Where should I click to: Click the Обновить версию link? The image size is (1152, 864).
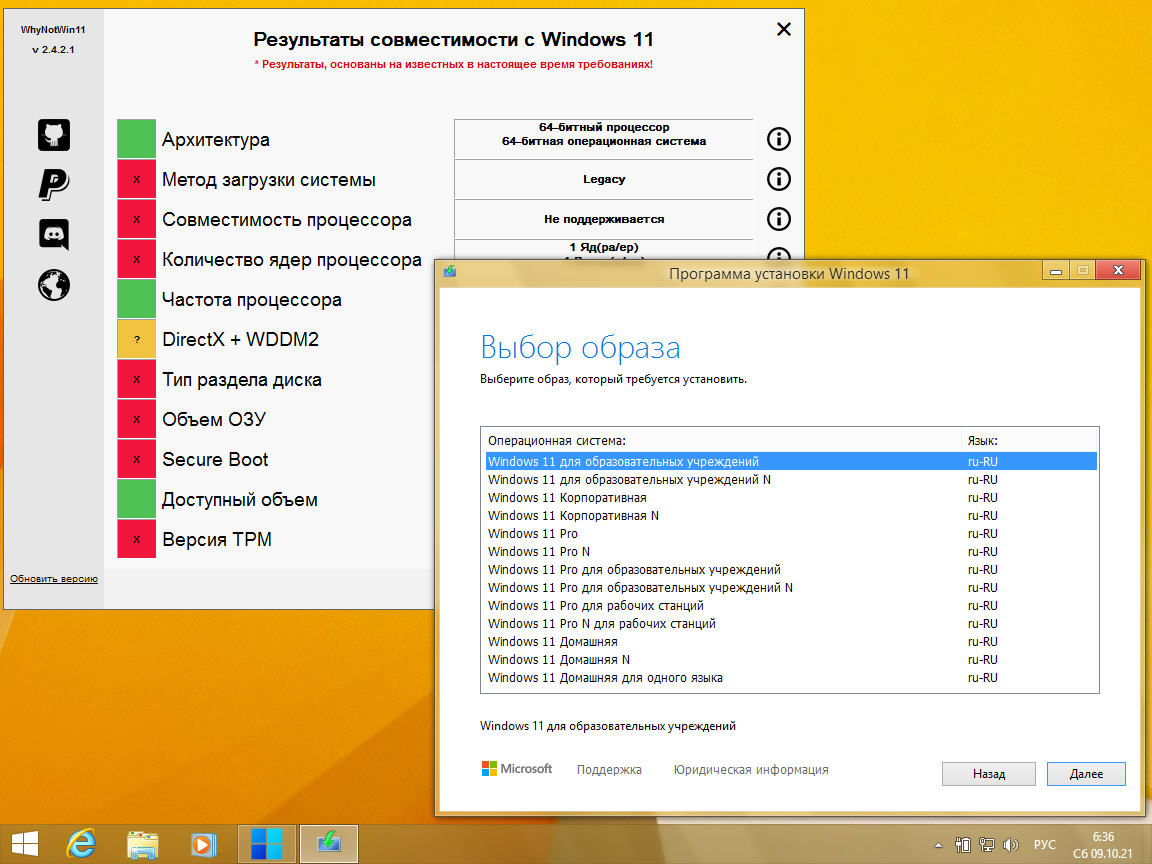click(x=54, y=579)
